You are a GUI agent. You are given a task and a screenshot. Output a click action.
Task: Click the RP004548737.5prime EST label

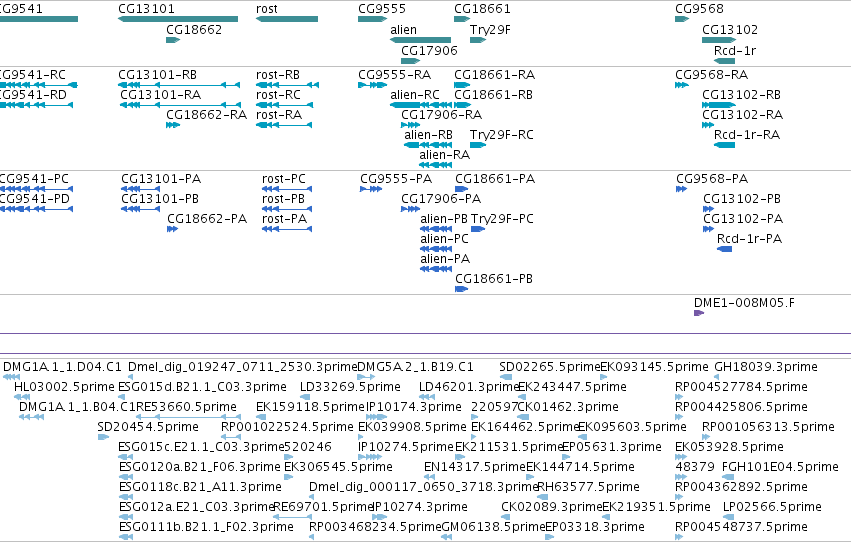pyautogui.click(x=741, y=527)
